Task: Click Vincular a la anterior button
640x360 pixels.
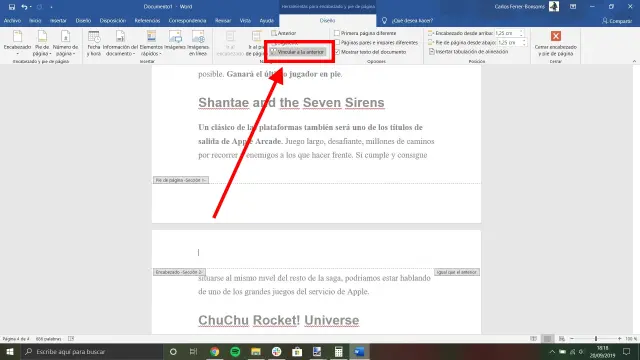Action: pos(298,52)
